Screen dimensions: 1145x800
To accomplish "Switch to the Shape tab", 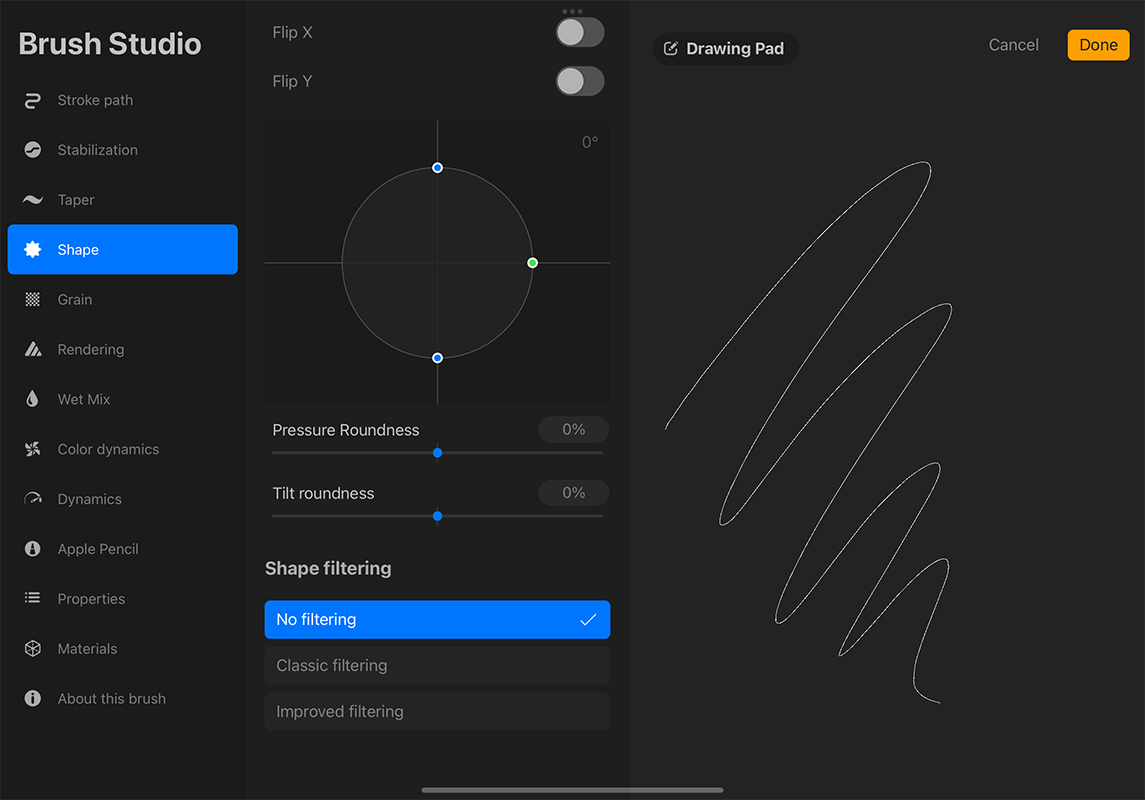I will 78,249.
